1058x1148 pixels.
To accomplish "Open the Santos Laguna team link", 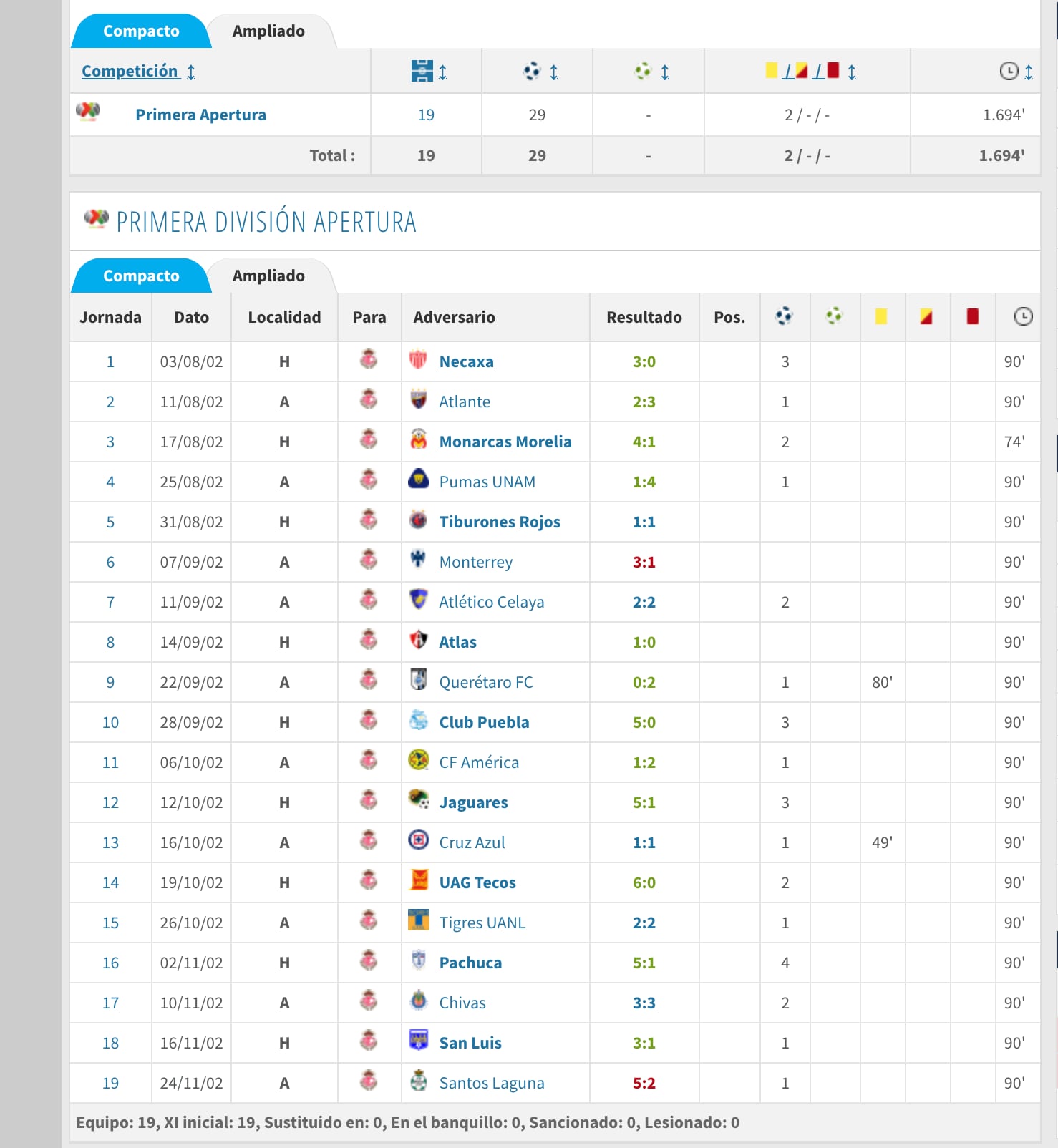I will (x=491, y=1084).
